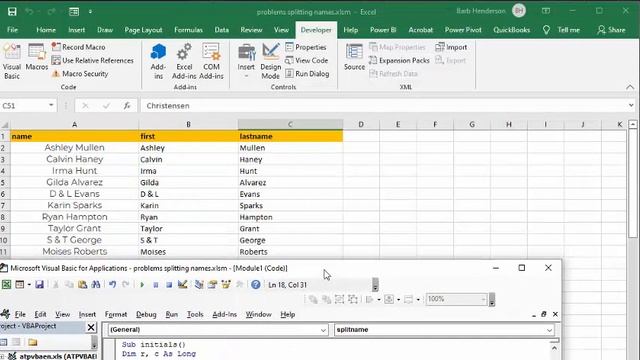Click the Tell me search lightbulb
The image size is (640, 360).
[x=547, y=30]
